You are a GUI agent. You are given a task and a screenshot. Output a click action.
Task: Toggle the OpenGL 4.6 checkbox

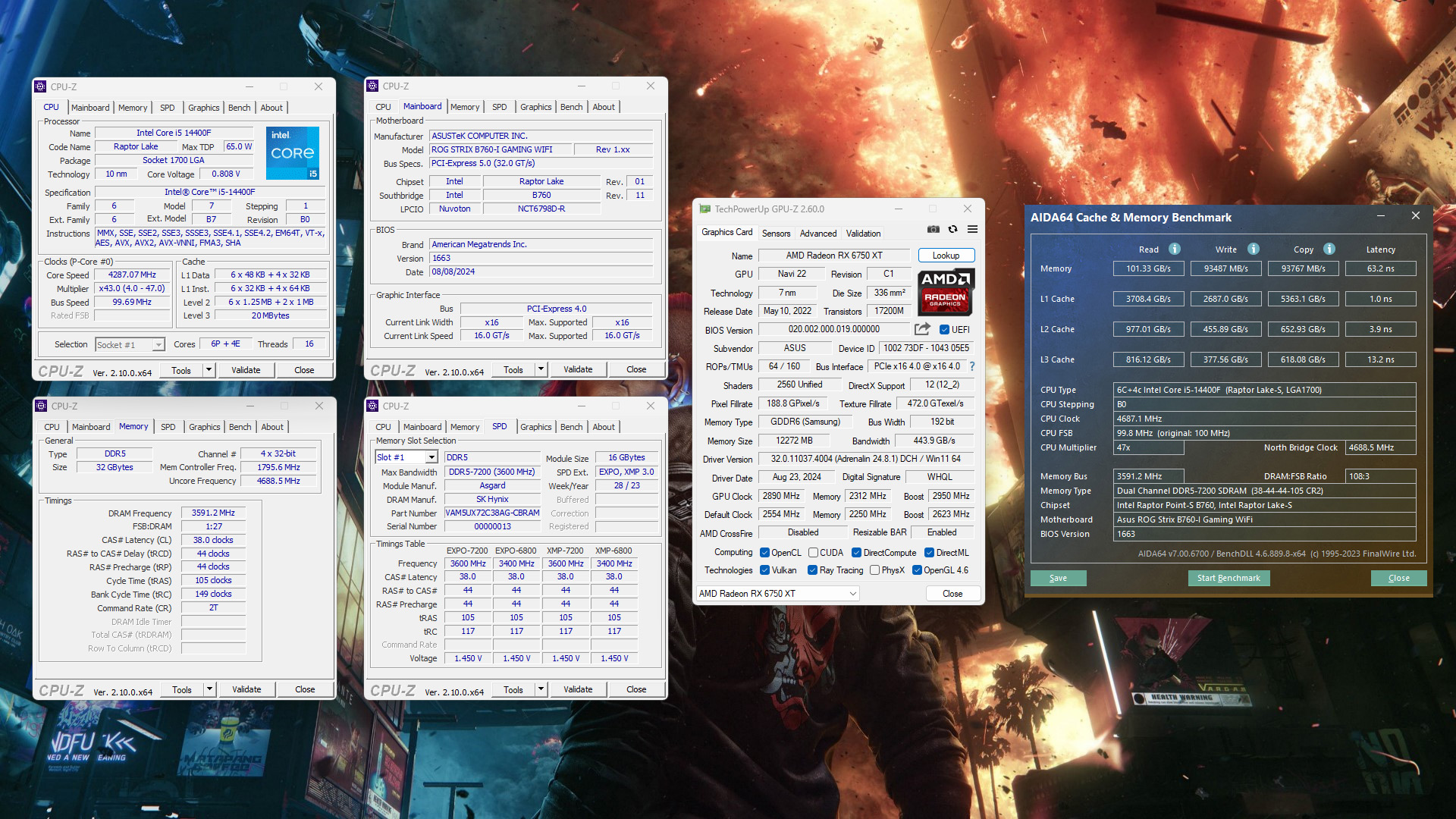click(x=917, y=570)
